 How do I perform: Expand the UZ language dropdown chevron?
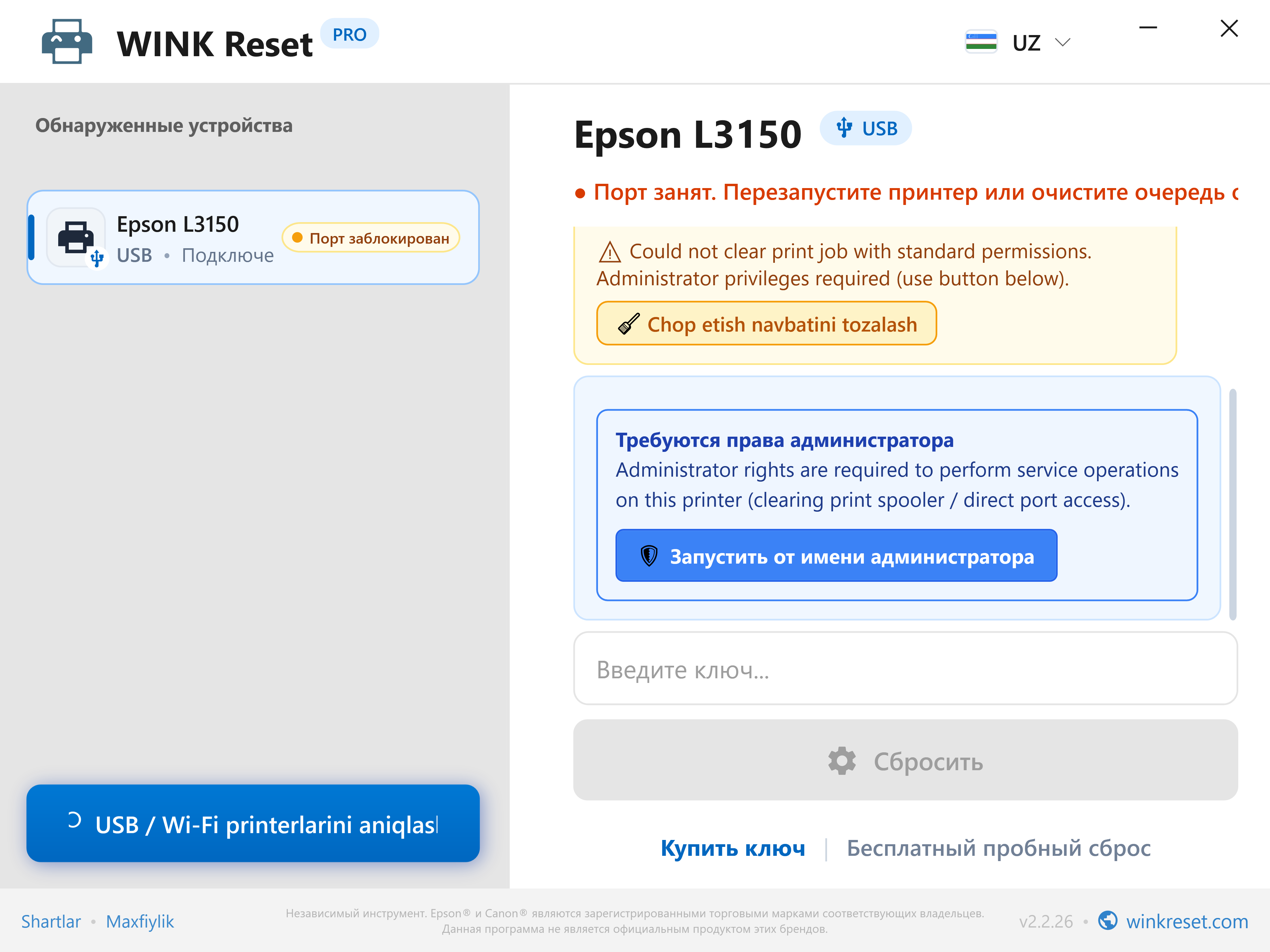pyautogui.click(x=1063, y=42)
